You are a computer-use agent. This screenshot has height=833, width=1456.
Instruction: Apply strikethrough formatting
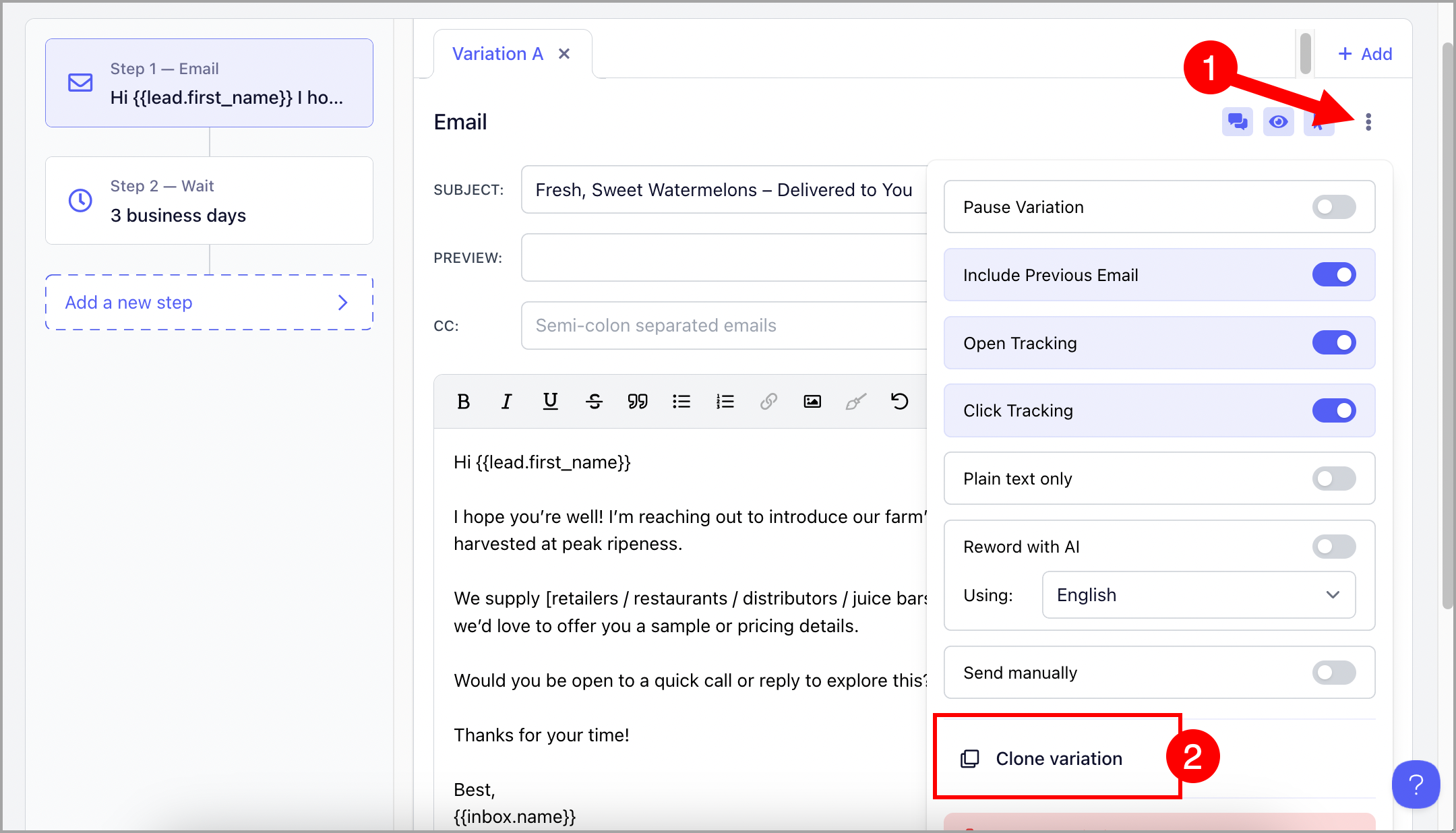[594, 402]
